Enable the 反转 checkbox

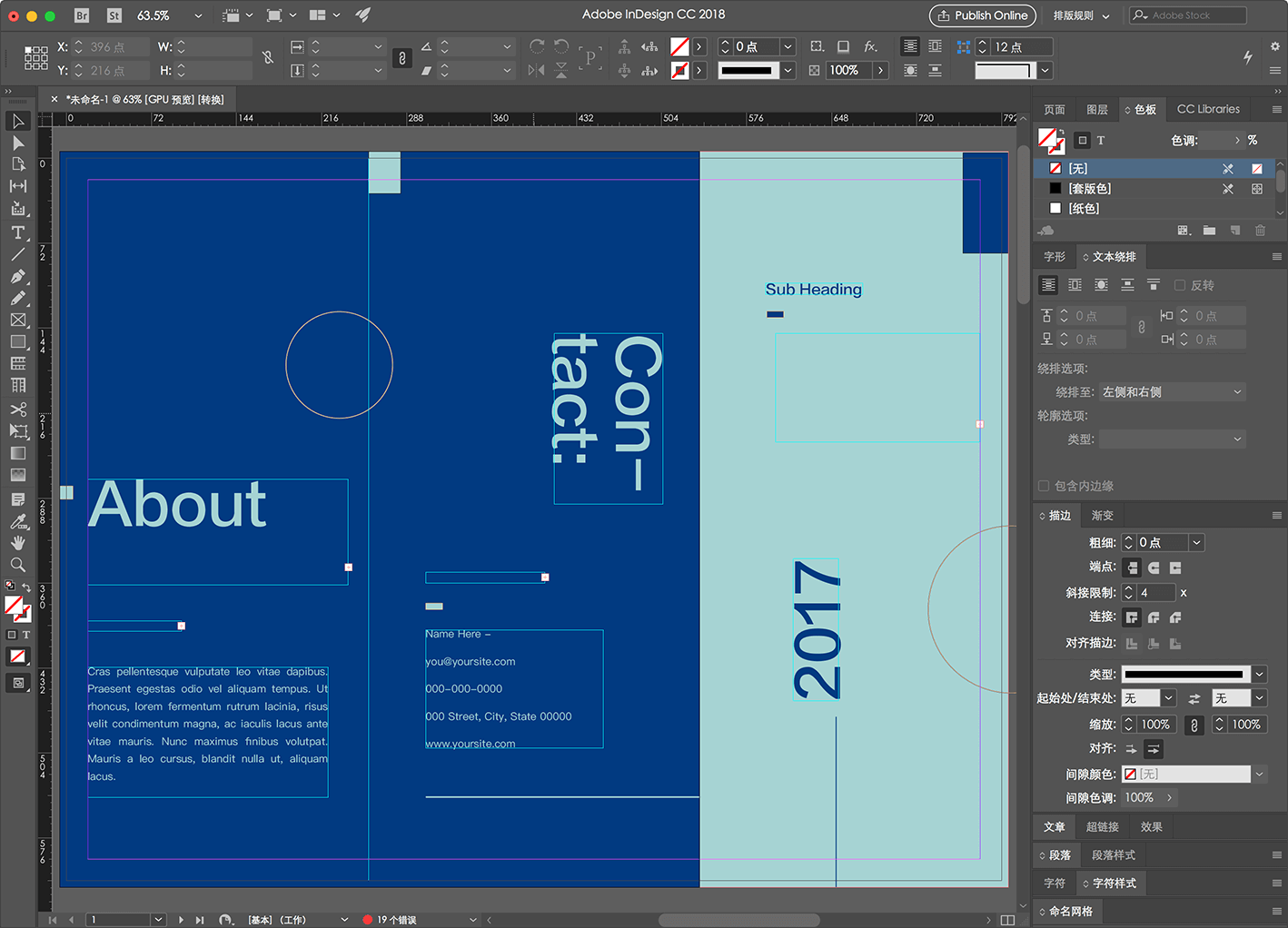[1180, 285]
